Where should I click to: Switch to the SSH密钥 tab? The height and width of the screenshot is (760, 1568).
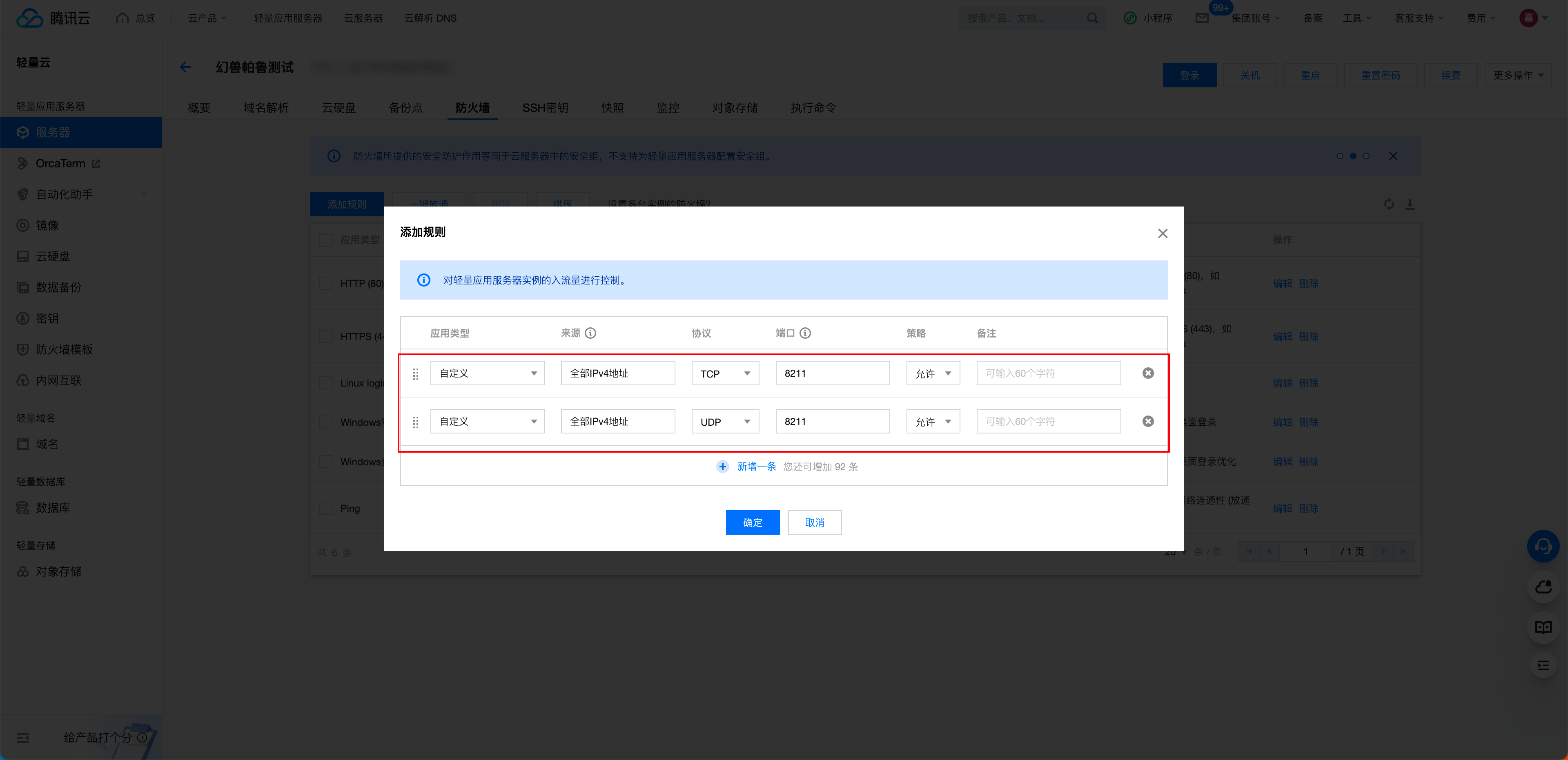point(545,108)
